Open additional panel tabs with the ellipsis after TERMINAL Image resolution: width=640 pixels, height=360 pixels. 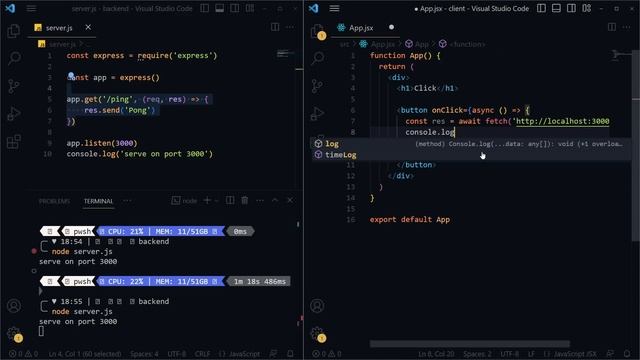(x=127, y=200)
